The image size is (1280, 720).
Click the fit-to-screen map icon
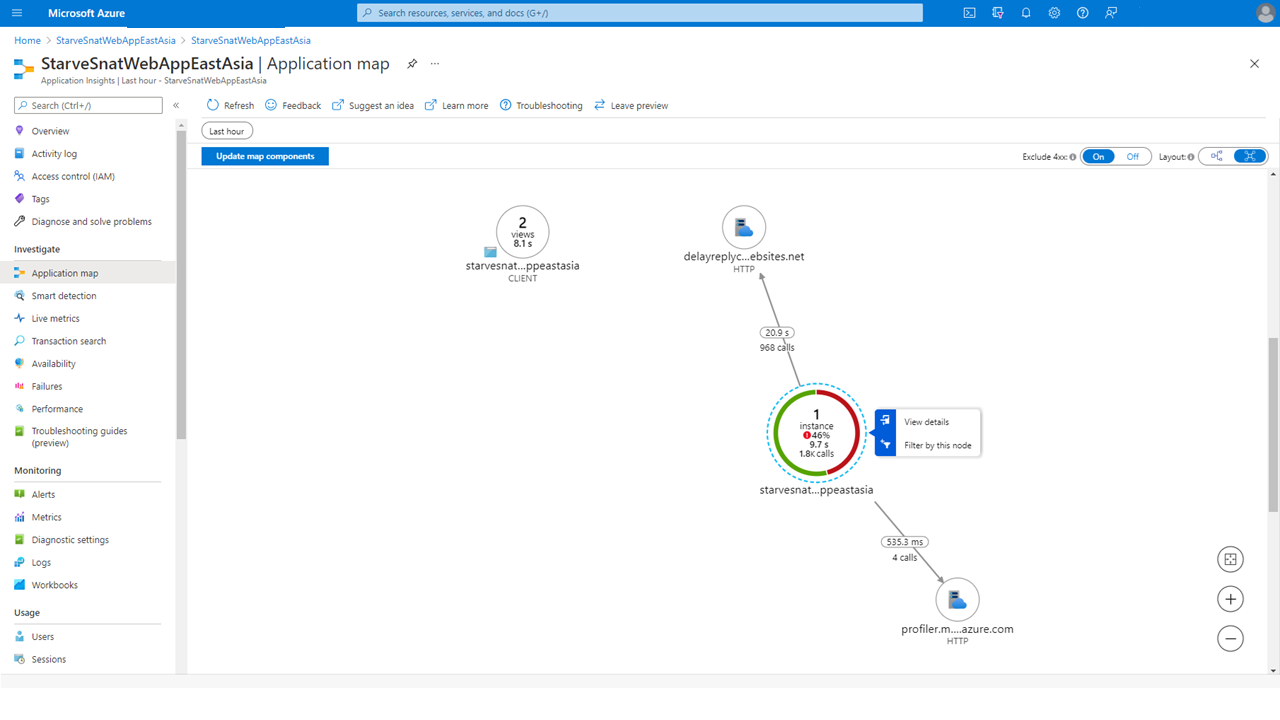click(1230, 560)
